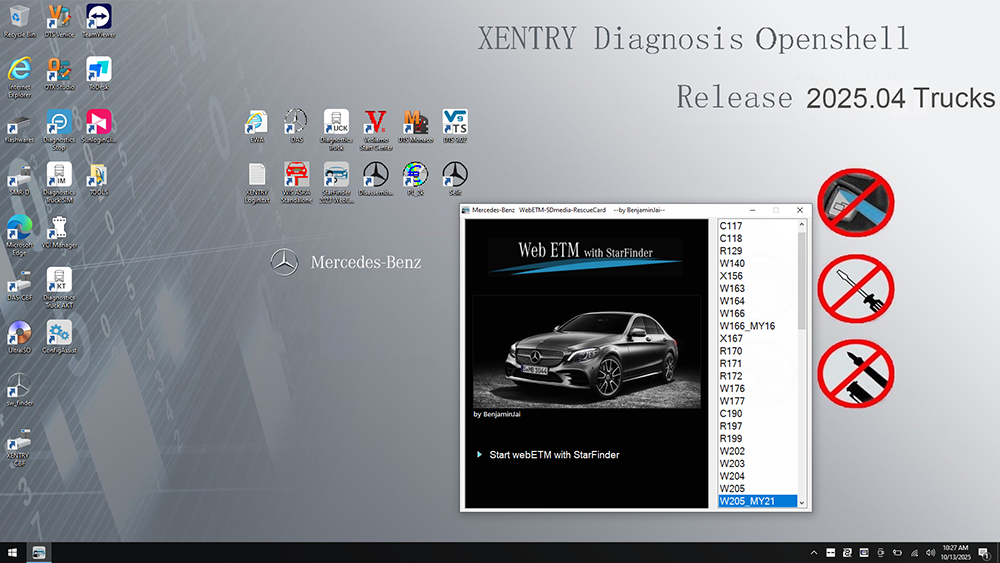Launch Diagnostics Truck AKT icon
Image resolution: width=1000 pixels, height=563 pixels.
click(x=59, y=281)
